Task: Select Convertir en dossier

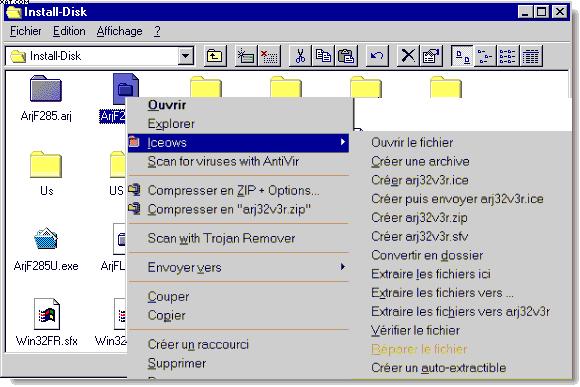Action: (x=461, y=255)
